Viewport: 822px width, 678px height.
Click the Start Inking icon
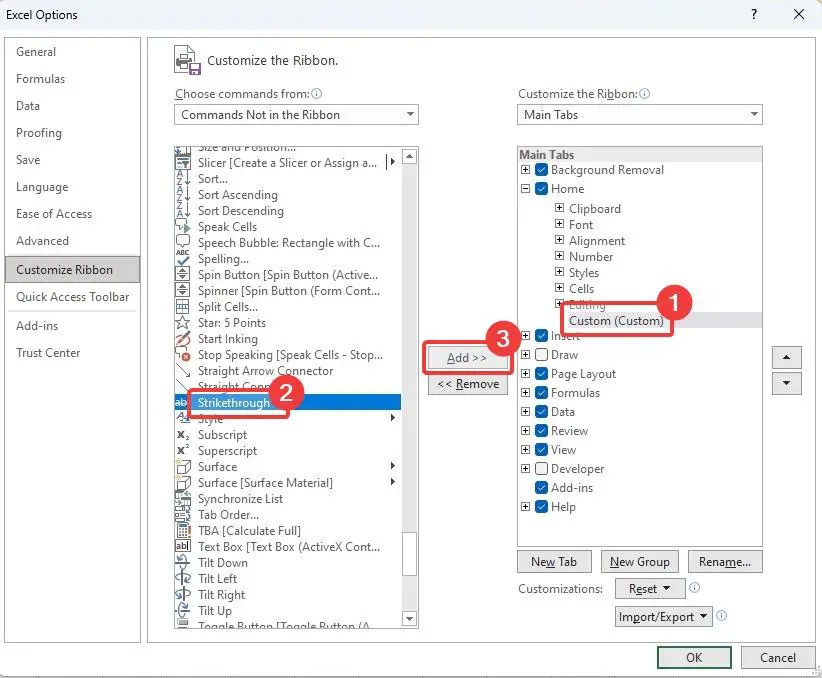tap(182, 338)
